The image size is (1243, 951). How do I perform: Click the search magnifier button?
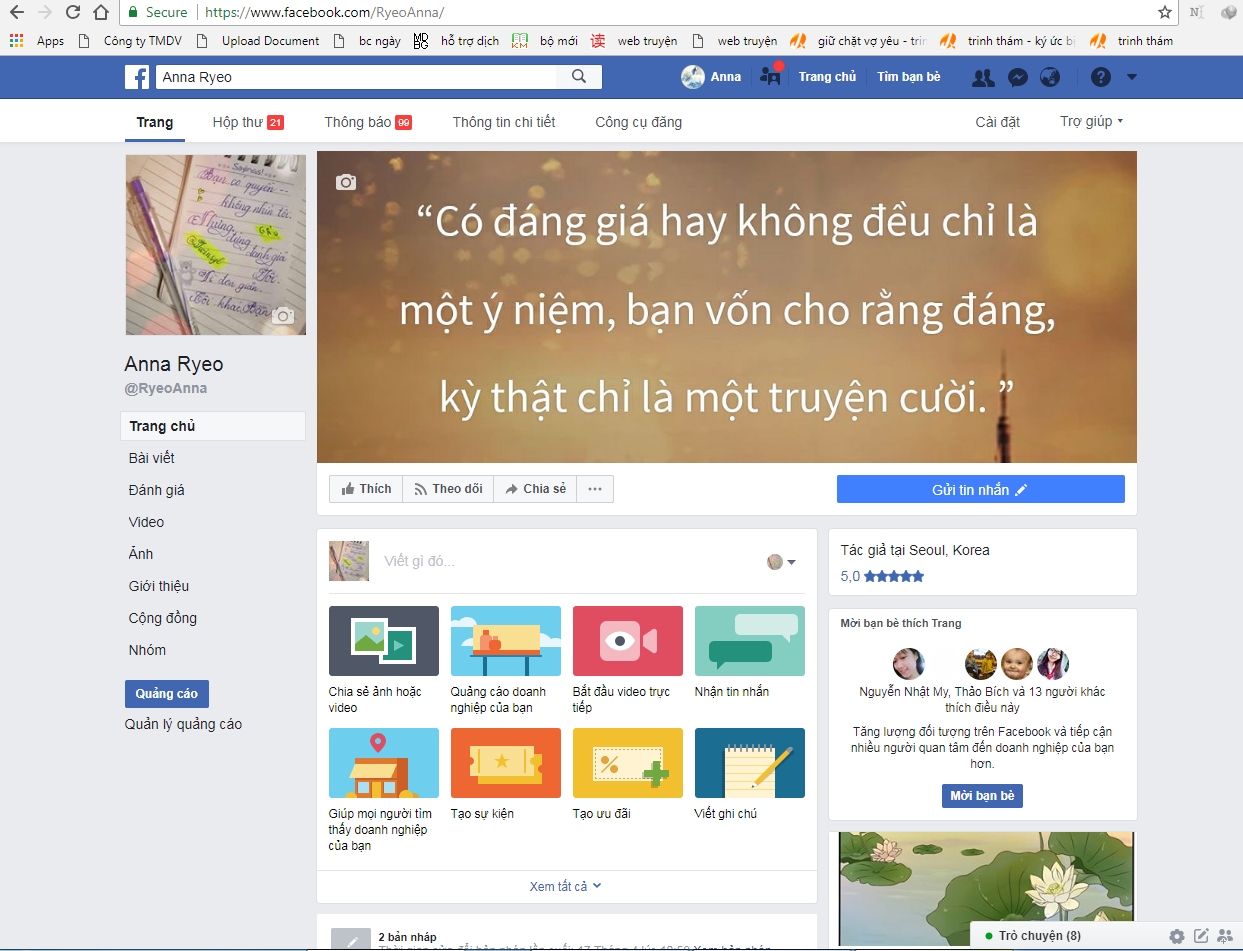579,77
